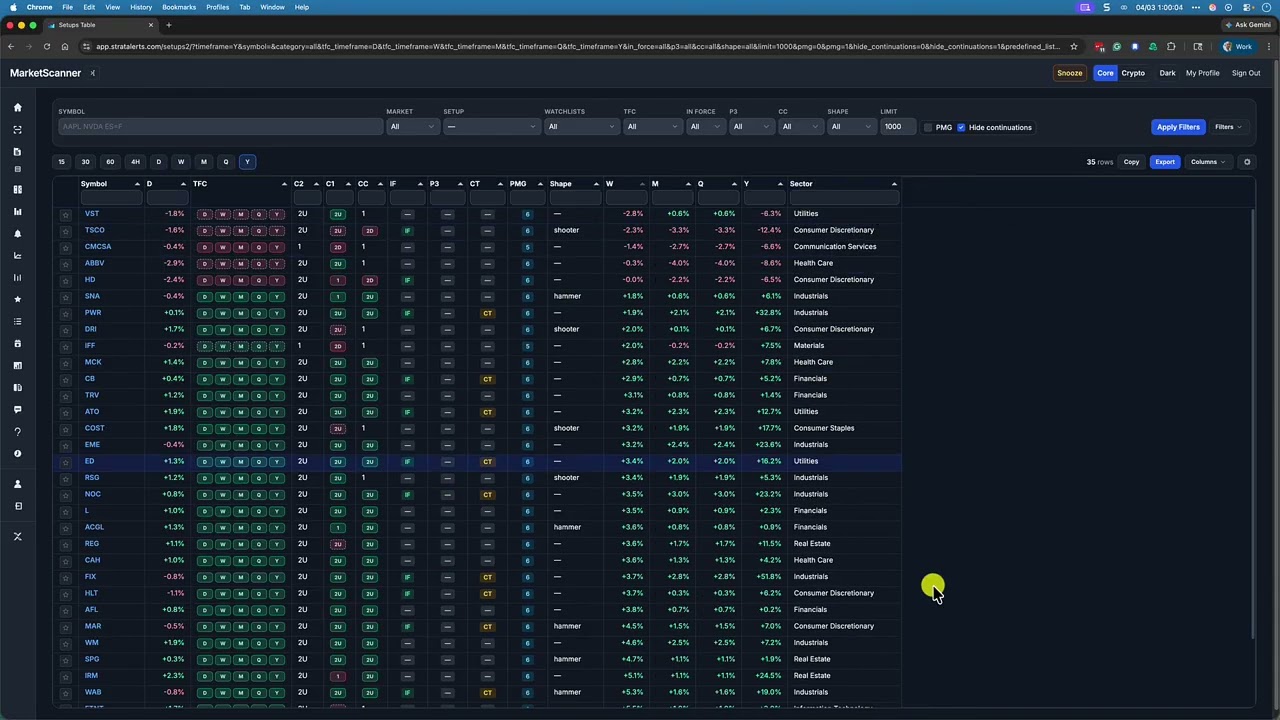Uncheck Hide continuations
1280x720 pixels.
pyautogui.click(x=961, y=127)
